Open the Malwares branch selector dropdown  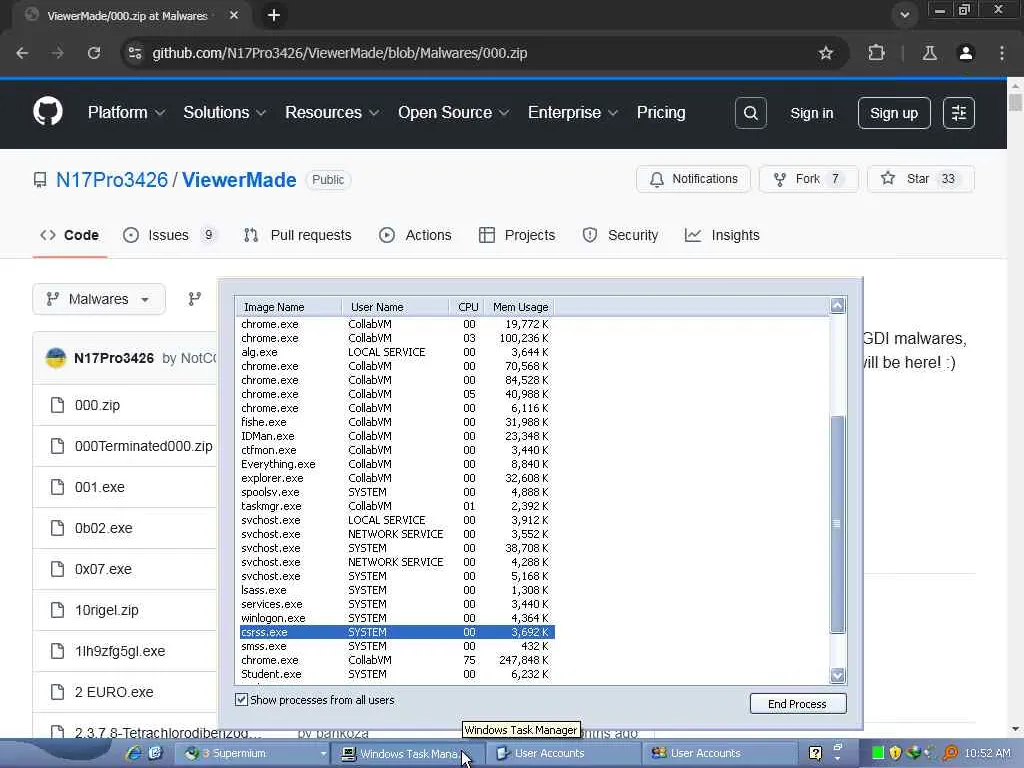click(x=99, y=299)
